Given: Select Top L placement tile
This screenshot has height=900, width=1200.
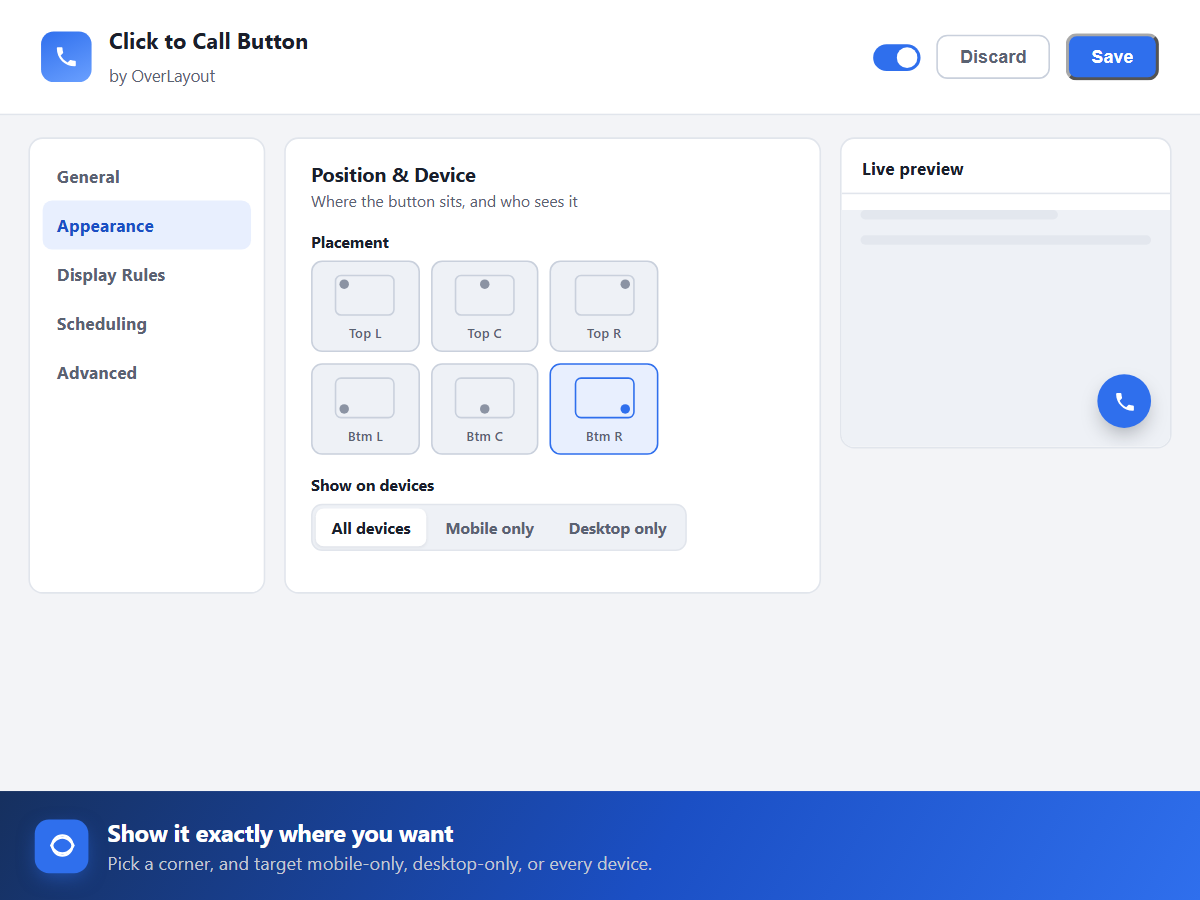Looking at the screenshot, I should click(365, 306).
